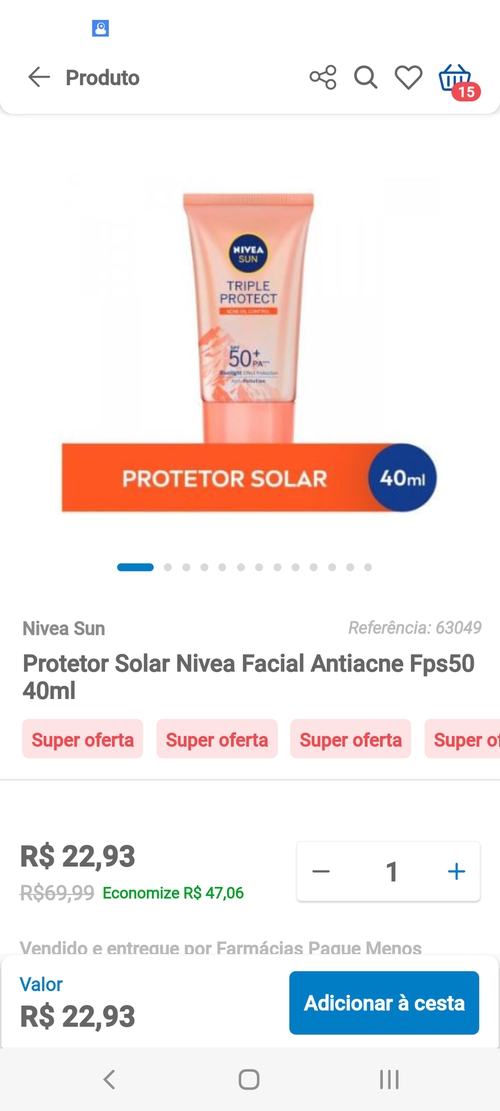Viewport: 500px width, 1111px height.
Task: Open the share icon in header
Action: click(x=323, y=77)
